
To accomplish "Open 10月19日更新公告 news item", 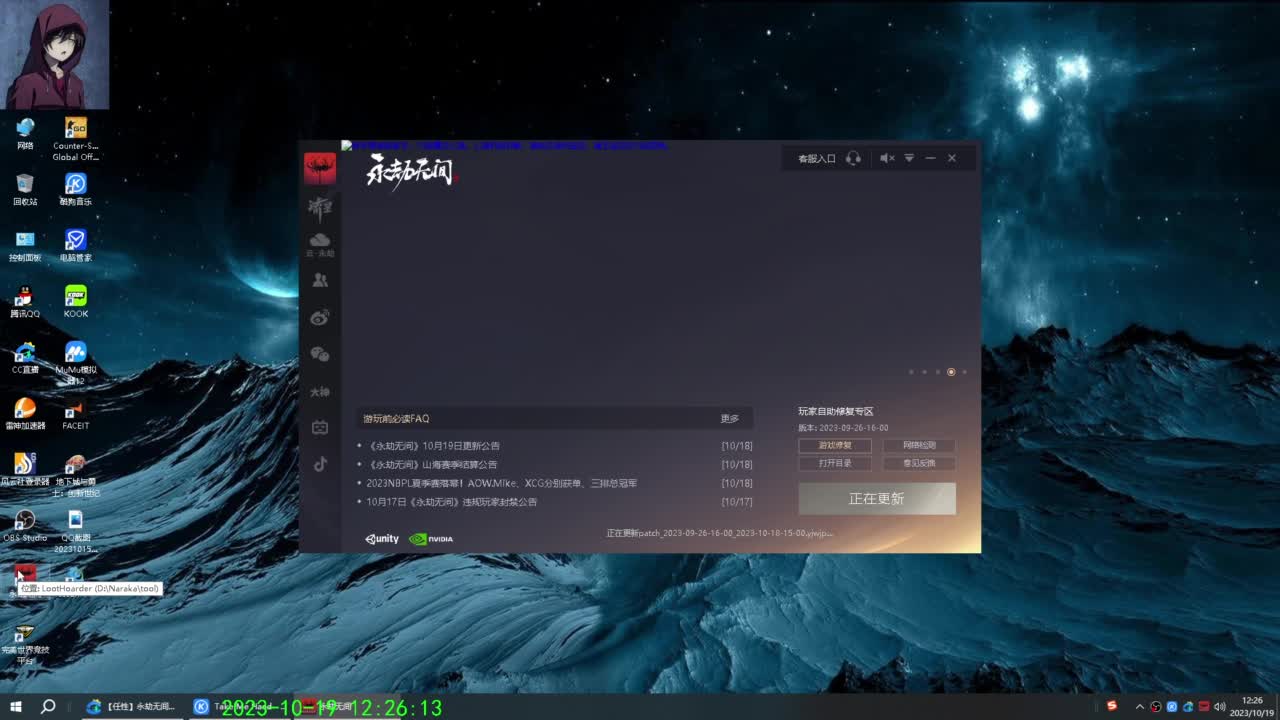I will click(433, 446).
